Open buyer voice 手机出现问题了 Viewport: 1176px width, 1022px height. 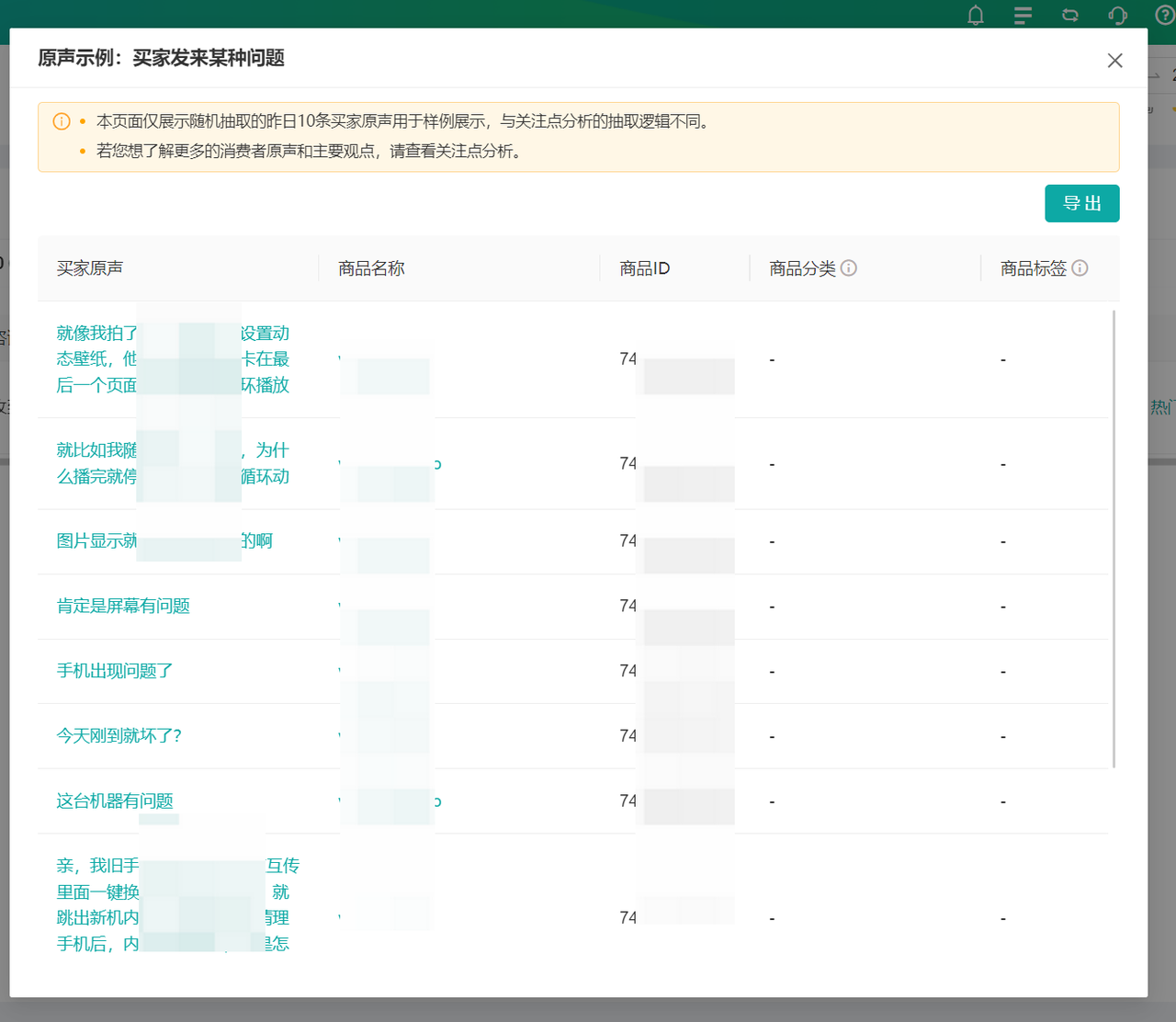click(x=115, y=671)
